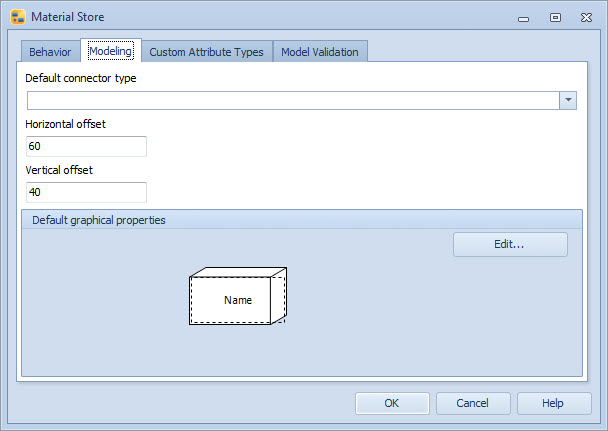Expand the Default connector type dropdown arrow
608x431 pixels.
568,100
